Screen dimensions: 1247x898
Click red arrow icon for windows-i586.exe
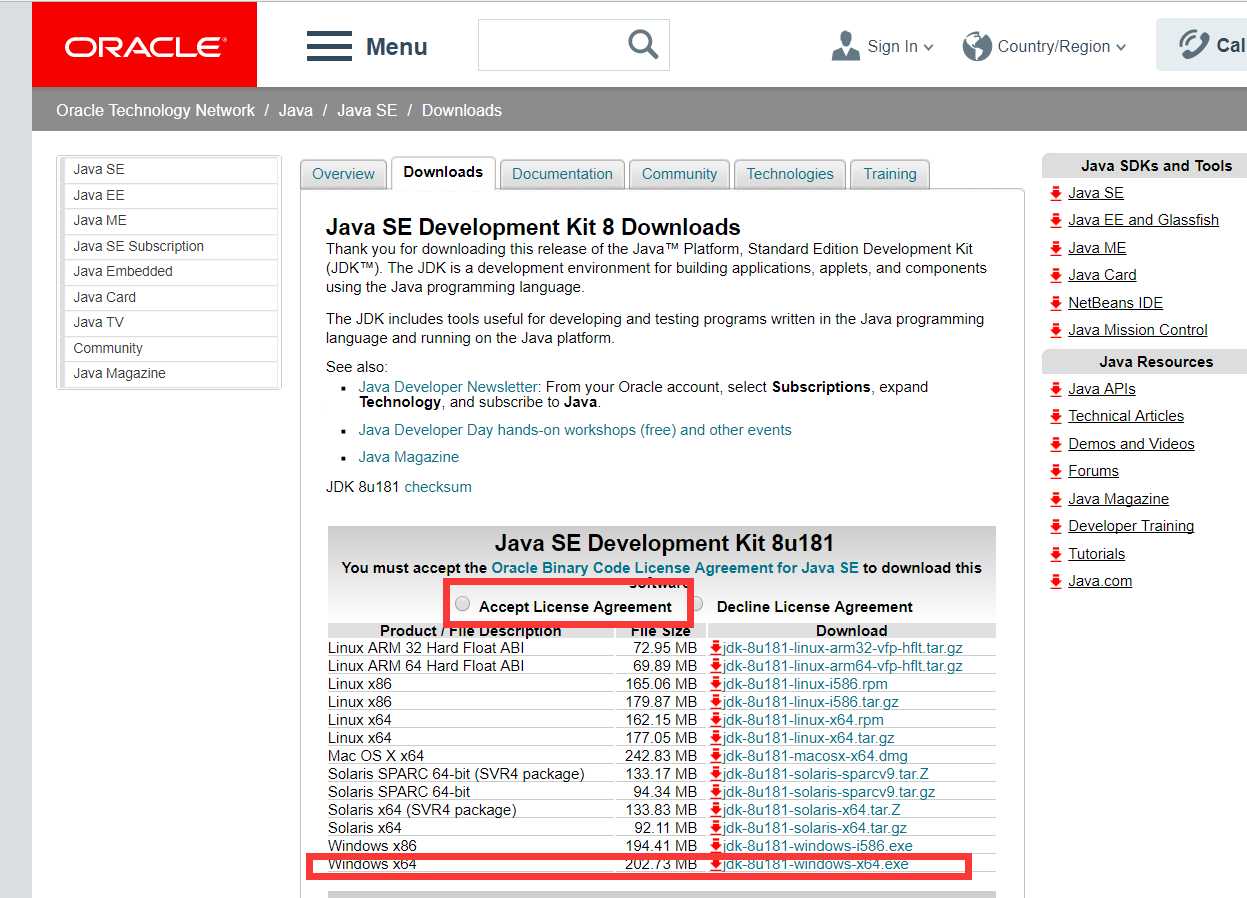click(716, 846)
